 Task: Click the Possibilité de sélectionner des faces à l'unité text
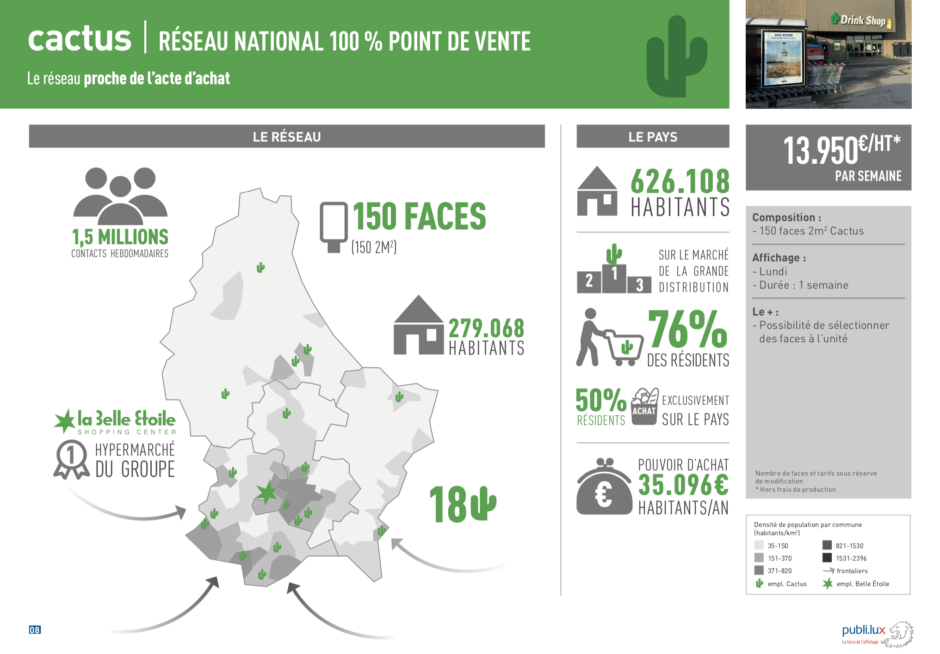(x=821, y=332)
